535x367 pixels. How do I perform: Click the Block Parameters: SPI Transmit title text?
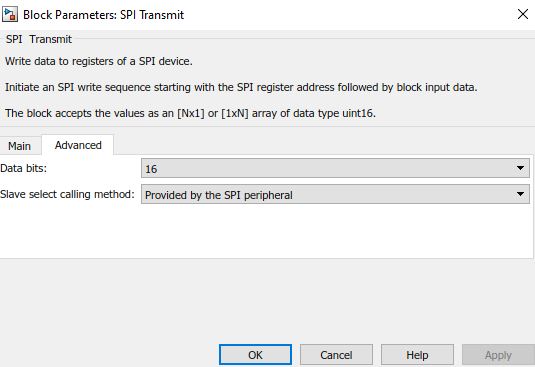[103, 15]
